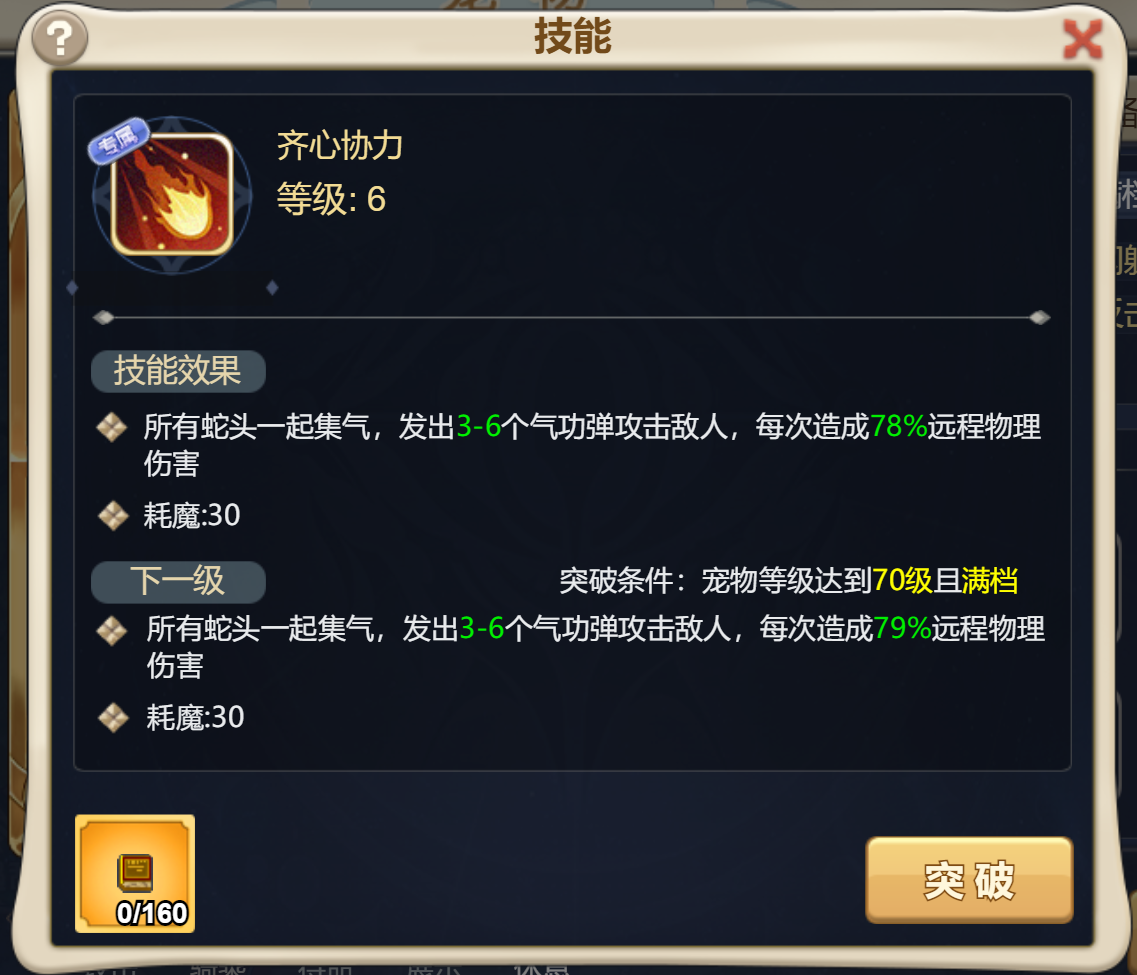
Task: Close the 技能 dialog with red X
Action: point(1083,40)
